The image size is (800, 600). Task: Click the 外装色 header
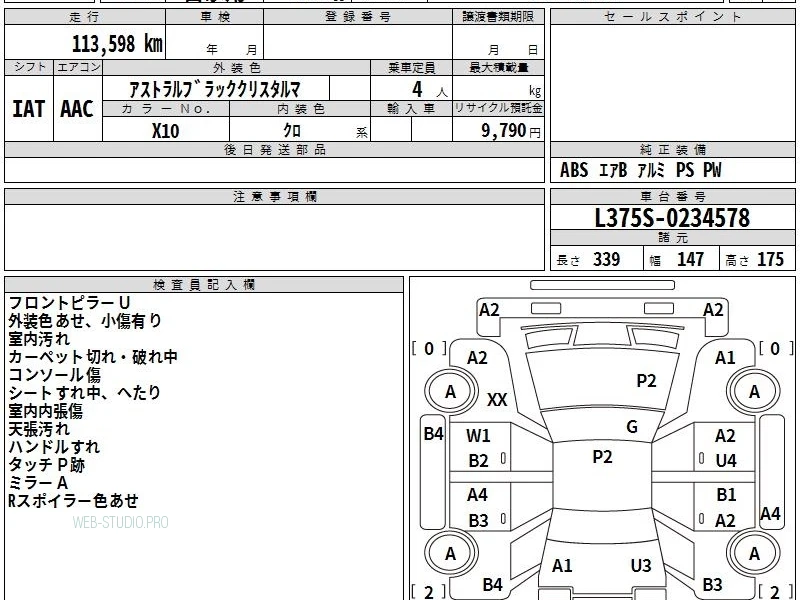[x=237, y=67]
